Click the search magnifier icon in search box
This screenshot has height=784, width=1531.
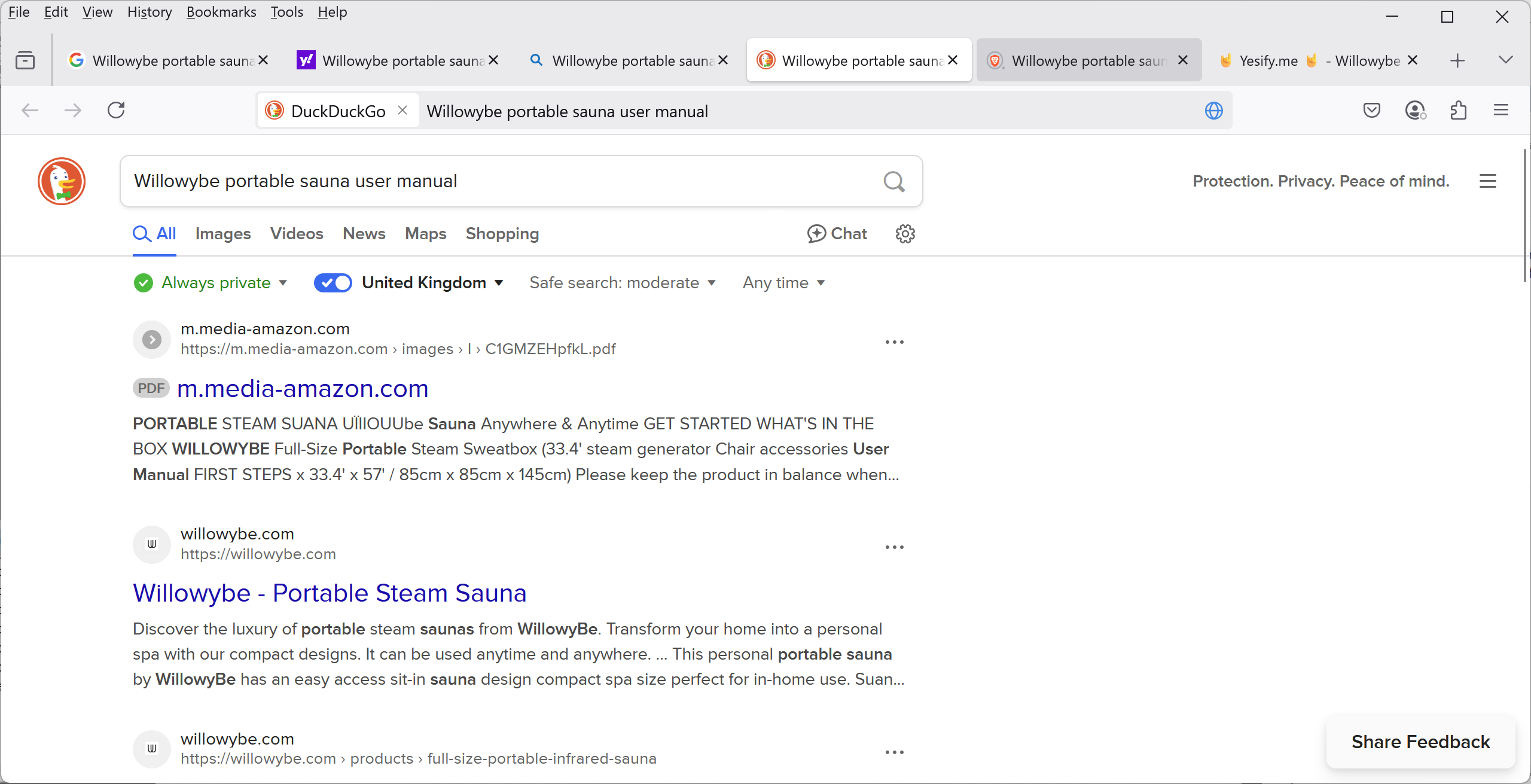[893, 181]
